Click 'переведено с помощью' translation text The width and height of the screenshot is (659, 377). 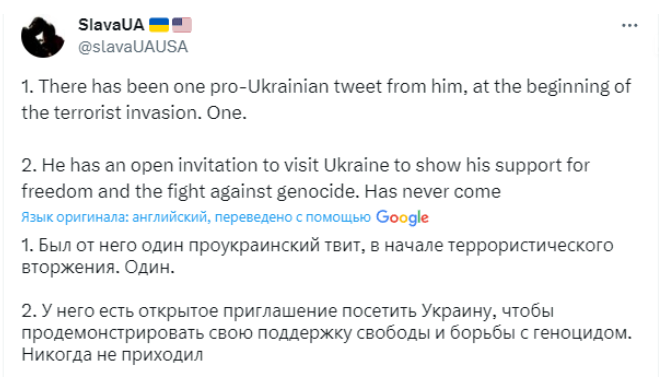(293, 217)
